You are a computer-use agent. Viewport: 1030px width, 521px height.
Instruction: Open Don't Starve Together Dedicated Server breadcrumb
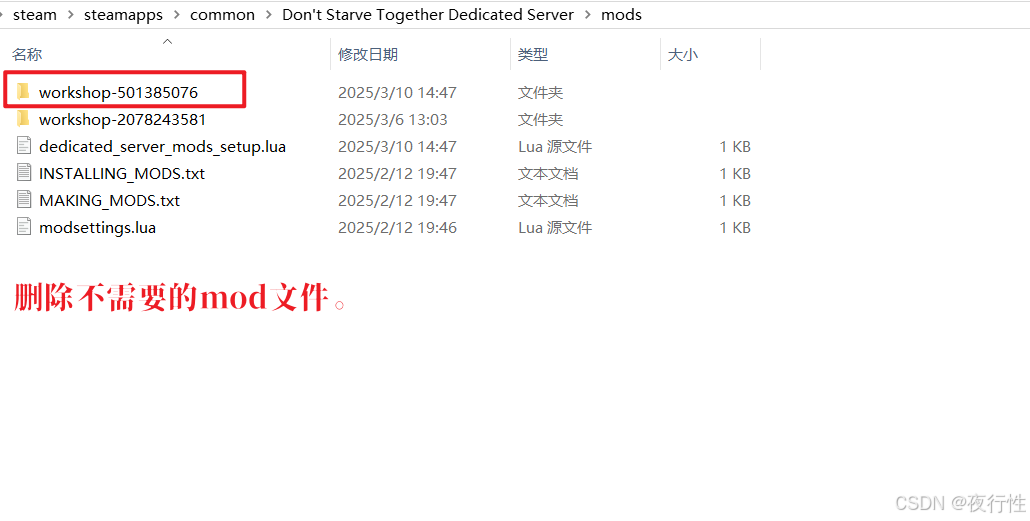[428, 14]
